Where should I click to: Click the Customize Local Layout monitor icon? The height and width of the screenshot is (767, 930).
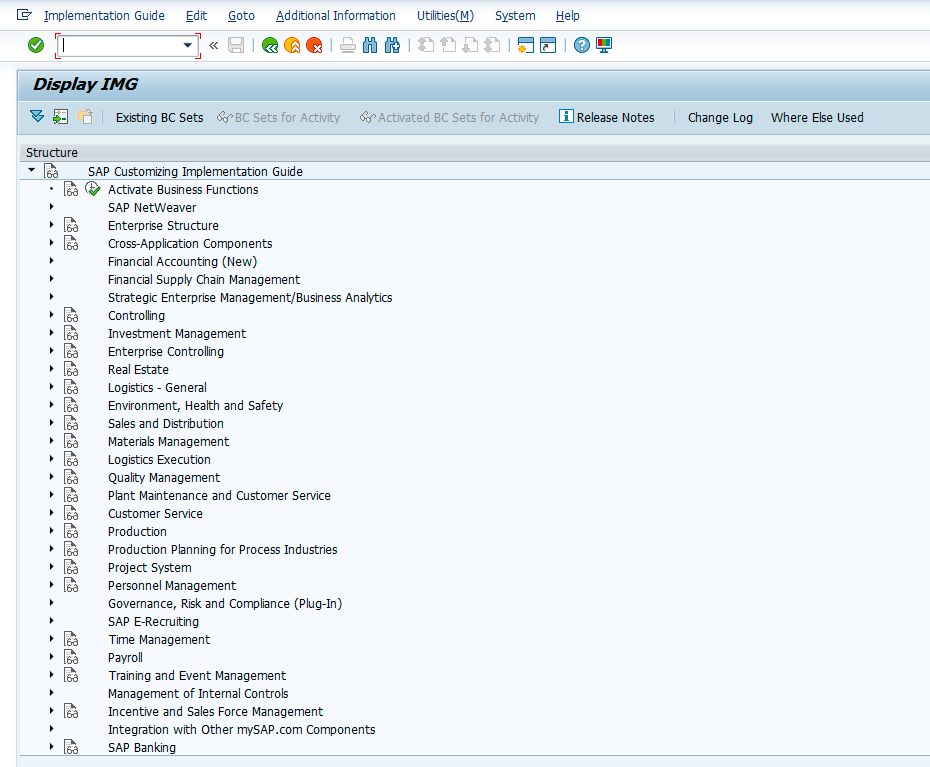[604, 45]
